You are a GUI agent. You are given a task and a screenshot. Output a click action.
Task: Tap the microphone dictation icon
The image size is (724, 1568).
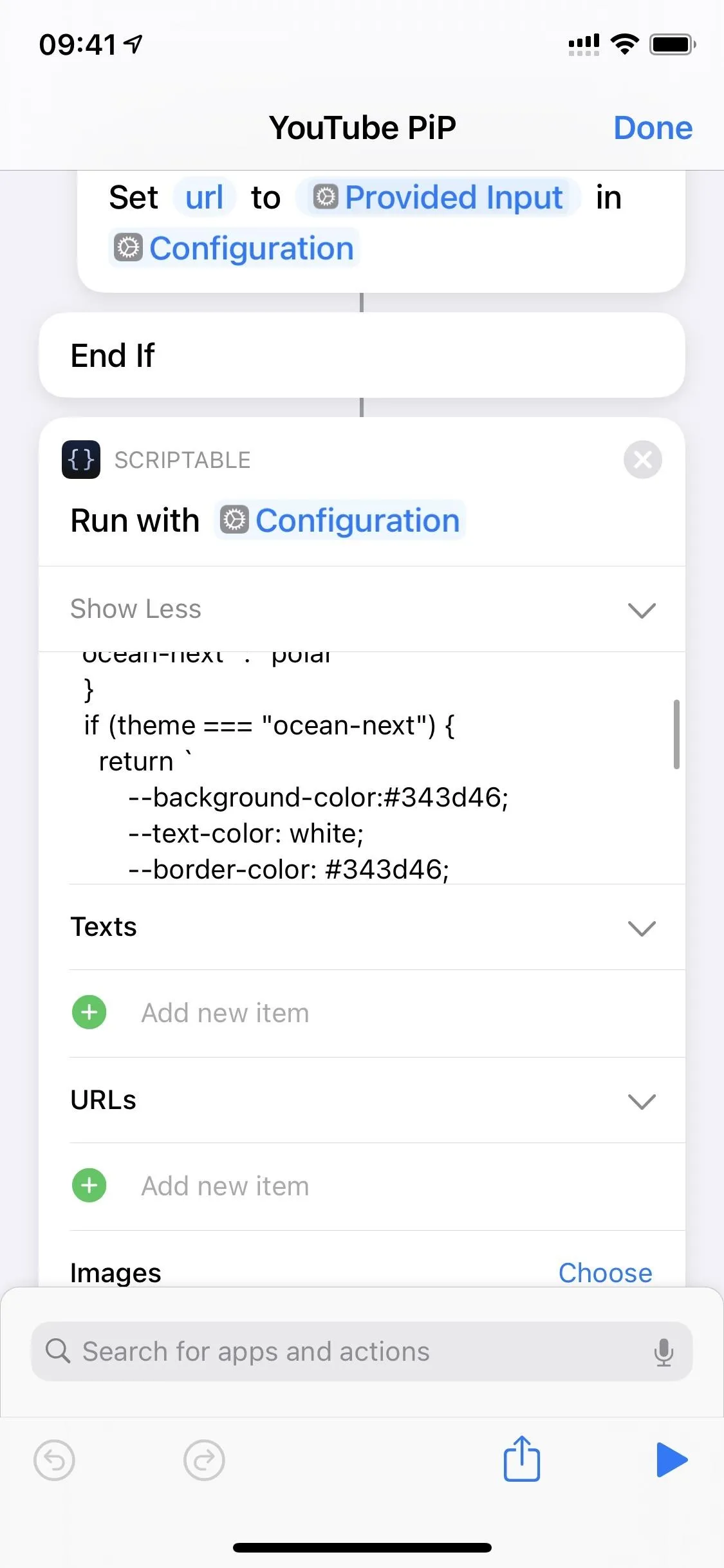click(x=664, y=1352)
